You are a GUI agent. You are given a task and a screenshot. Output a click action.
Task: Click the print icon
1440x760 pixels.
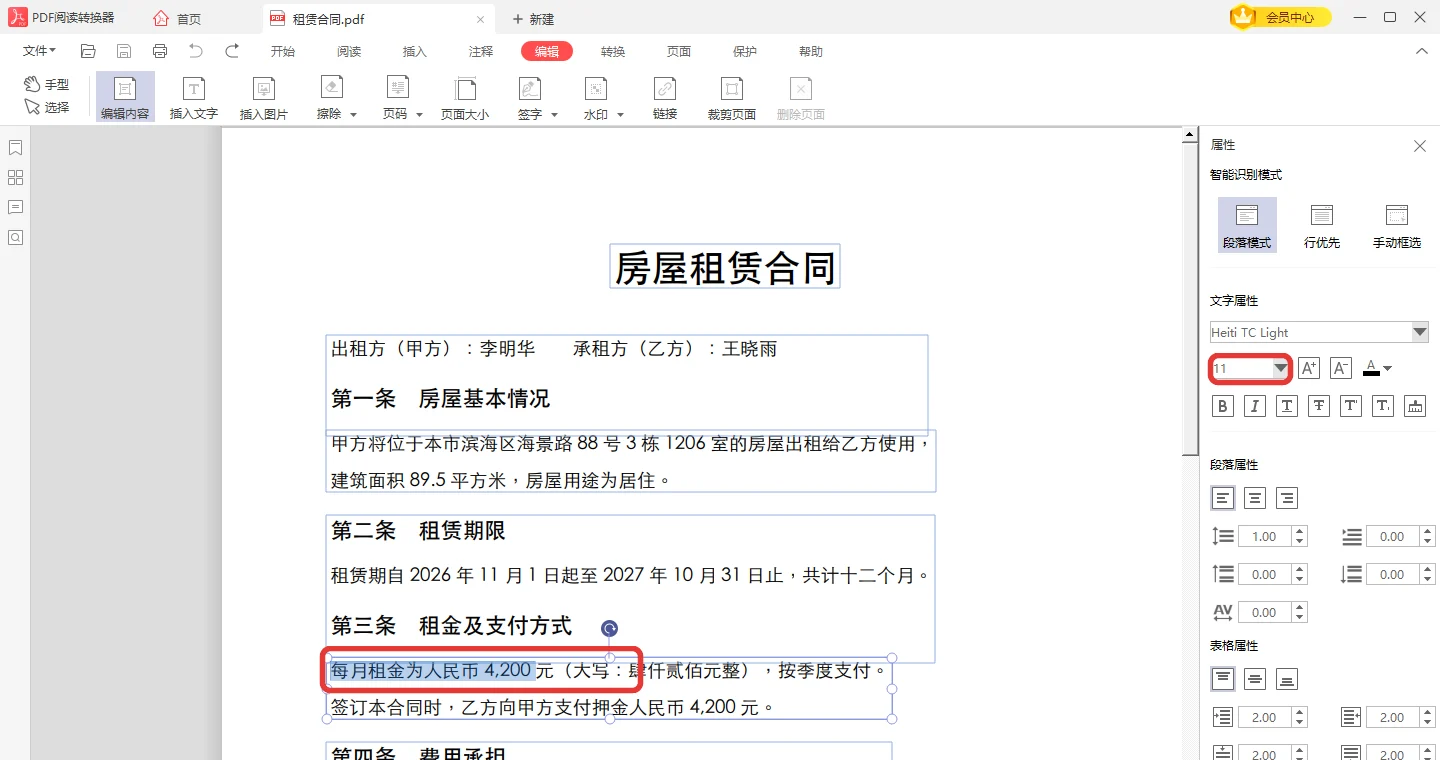tap(160, 51)
